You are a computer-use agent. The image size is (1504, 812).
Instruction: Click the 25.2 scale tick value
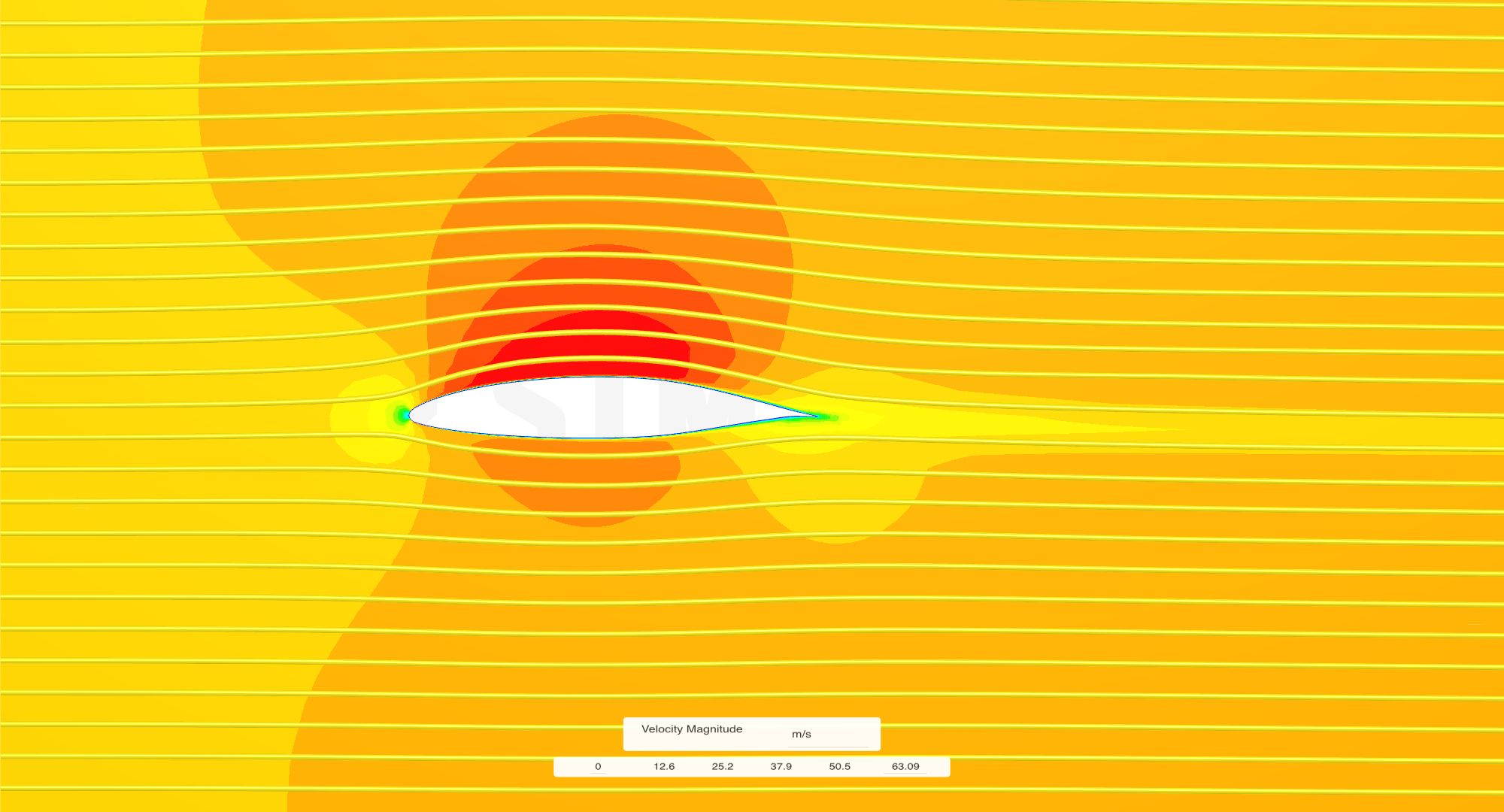(x=723, y=767)
